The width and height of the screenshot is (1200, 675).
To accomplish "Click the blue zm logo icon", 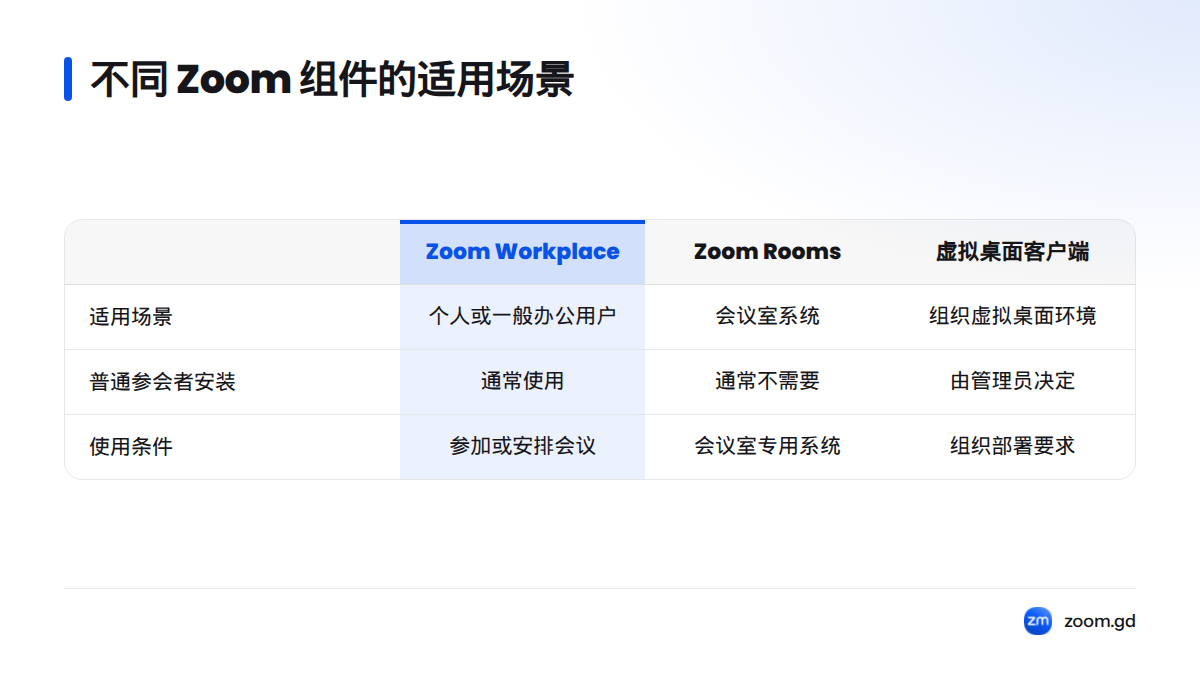I will coord(1038,621).
